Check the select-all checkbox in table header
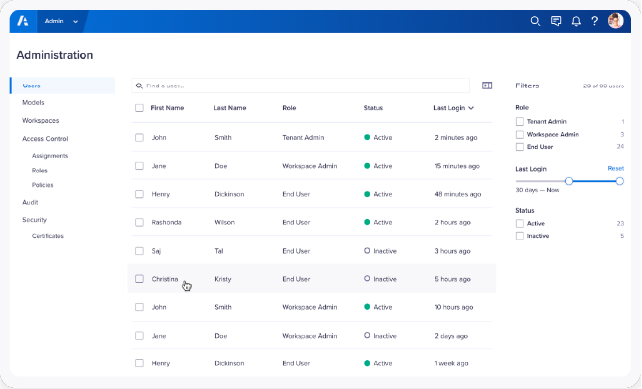The image size is (642, 389). point(139,108)
